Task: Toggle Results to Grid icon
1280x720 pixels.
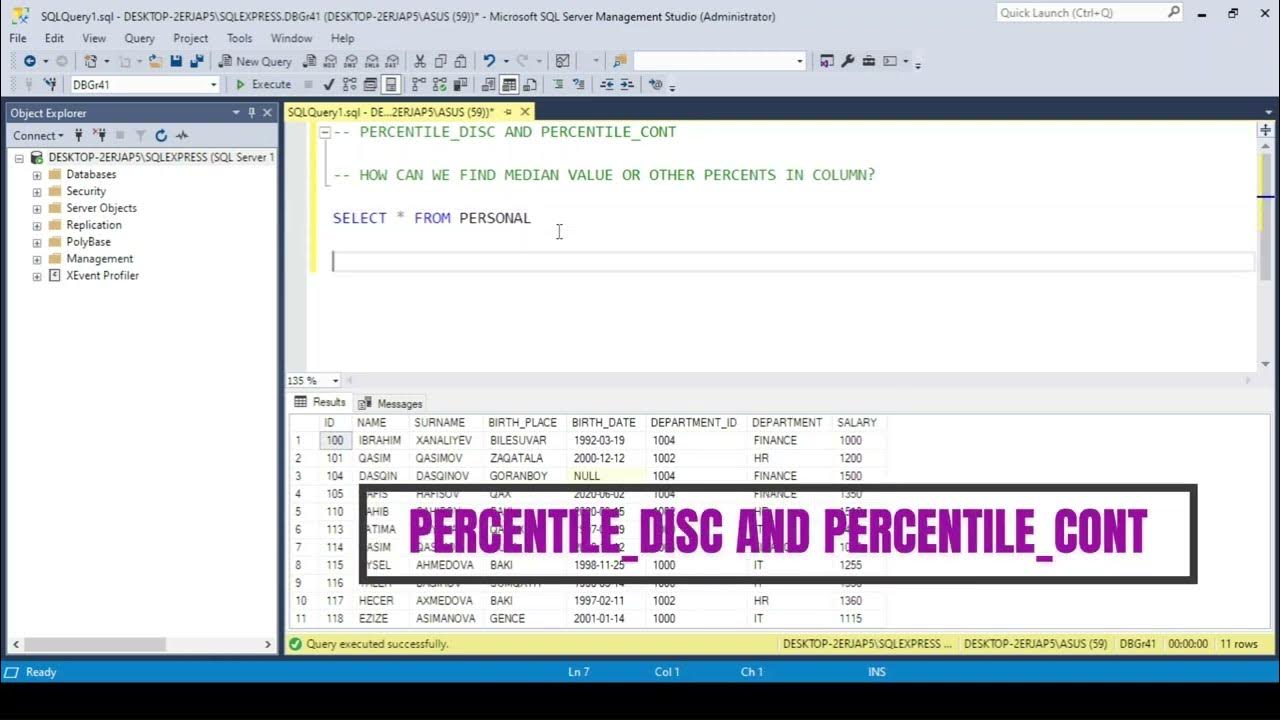Action: pos(510,85)
